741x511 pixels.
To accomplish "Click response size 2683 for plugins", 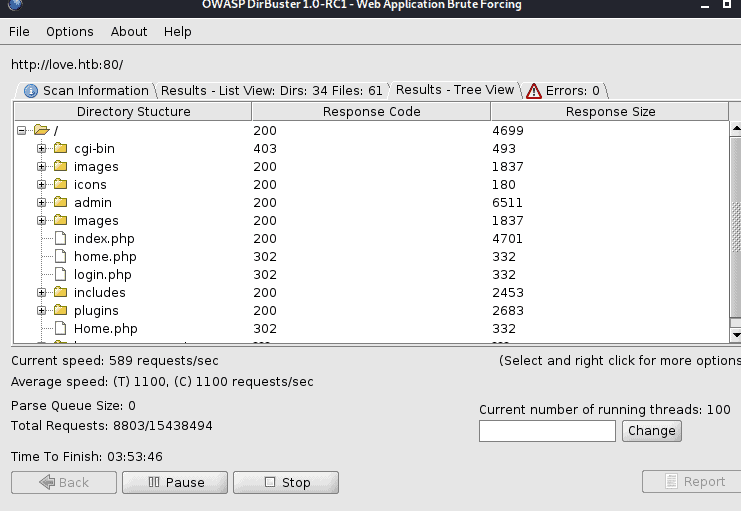I will pyautogui.click(x=508, y=311).
